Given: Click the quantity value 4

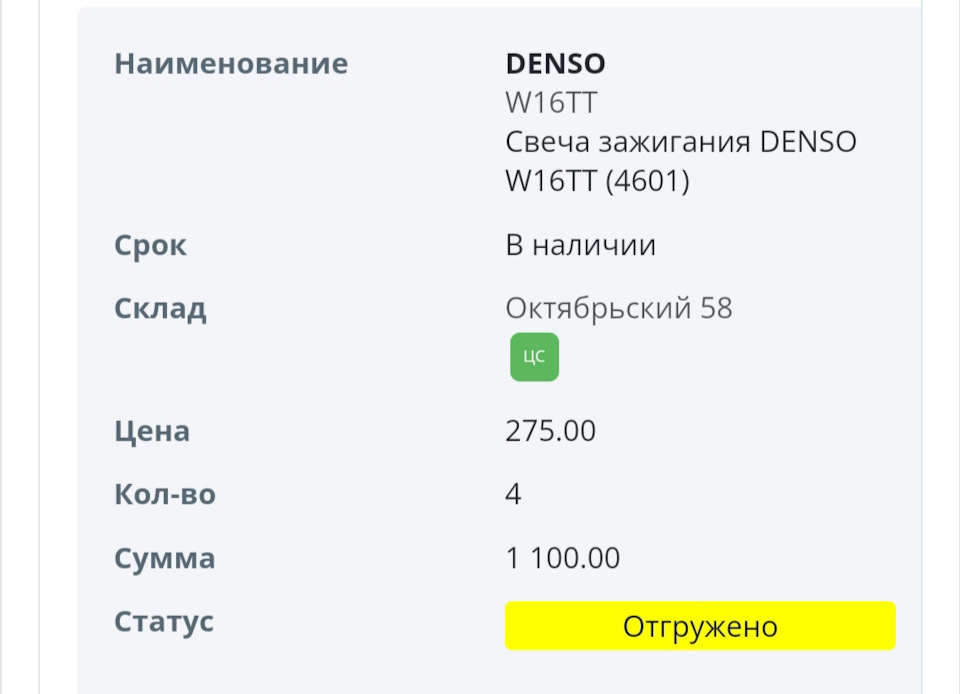Looking at the screenshot, I should [513, 495].
